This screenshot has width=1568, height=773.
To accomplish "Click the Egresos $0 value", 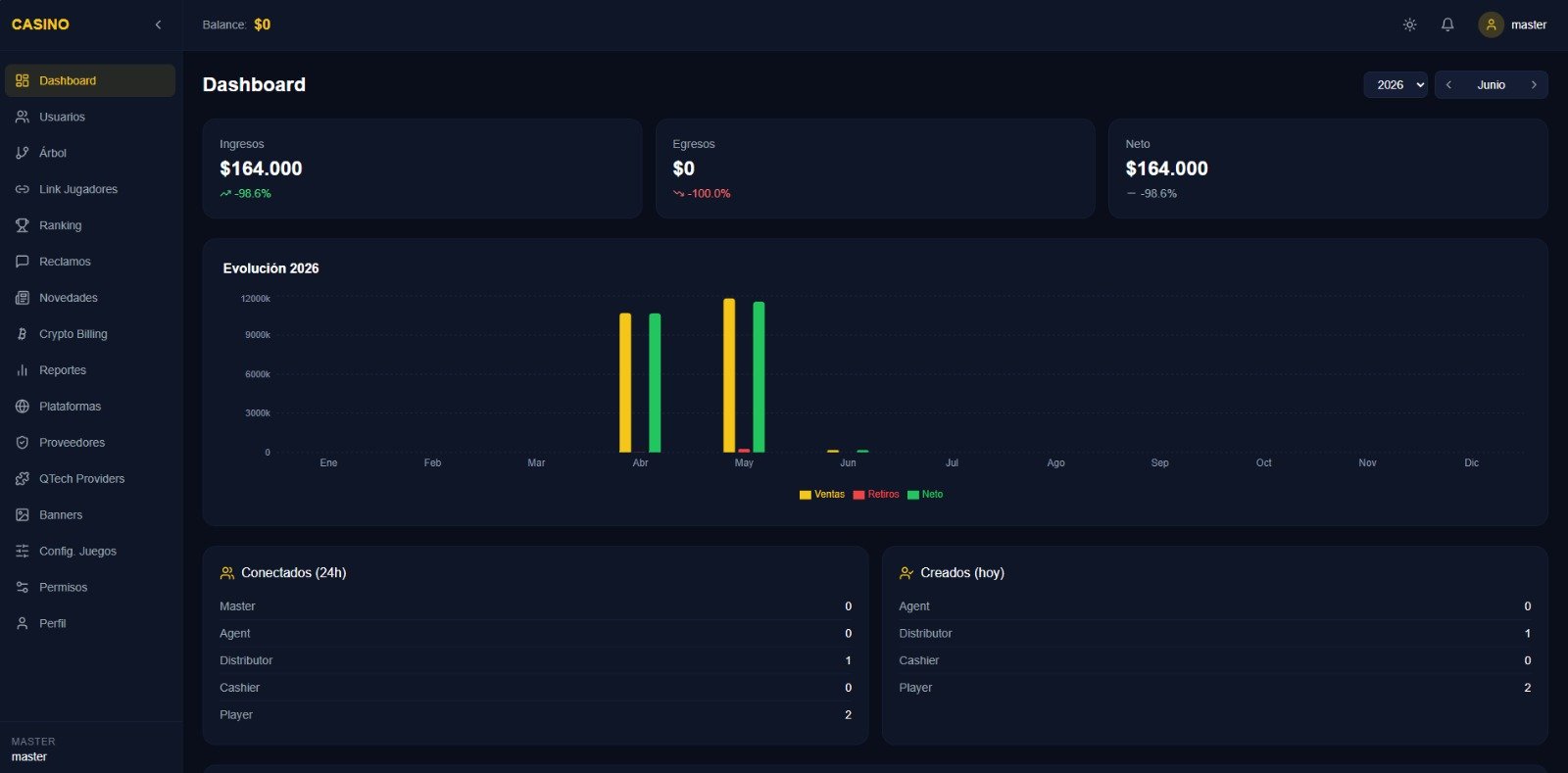I will 683,169.
